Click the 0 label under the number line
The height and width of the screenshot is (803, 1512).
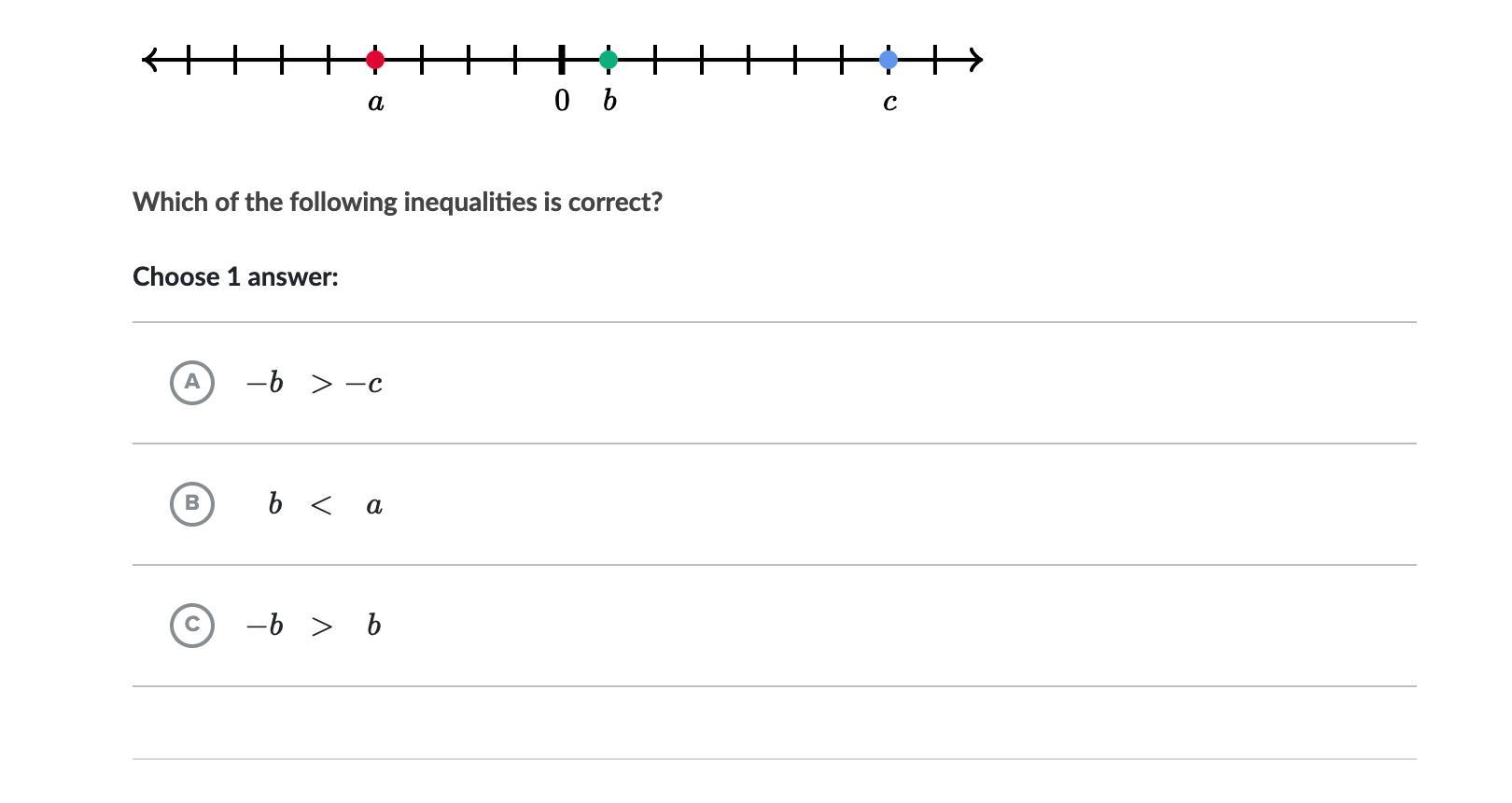point(562,100)
